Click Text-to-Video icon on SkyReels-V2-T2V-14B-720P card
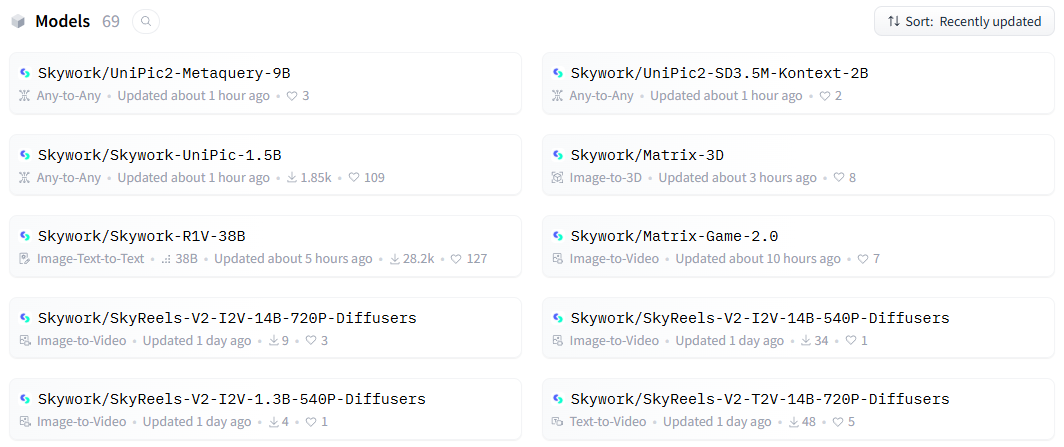Viewport: 1064px width, 447px height. click(x=558, y=422)
